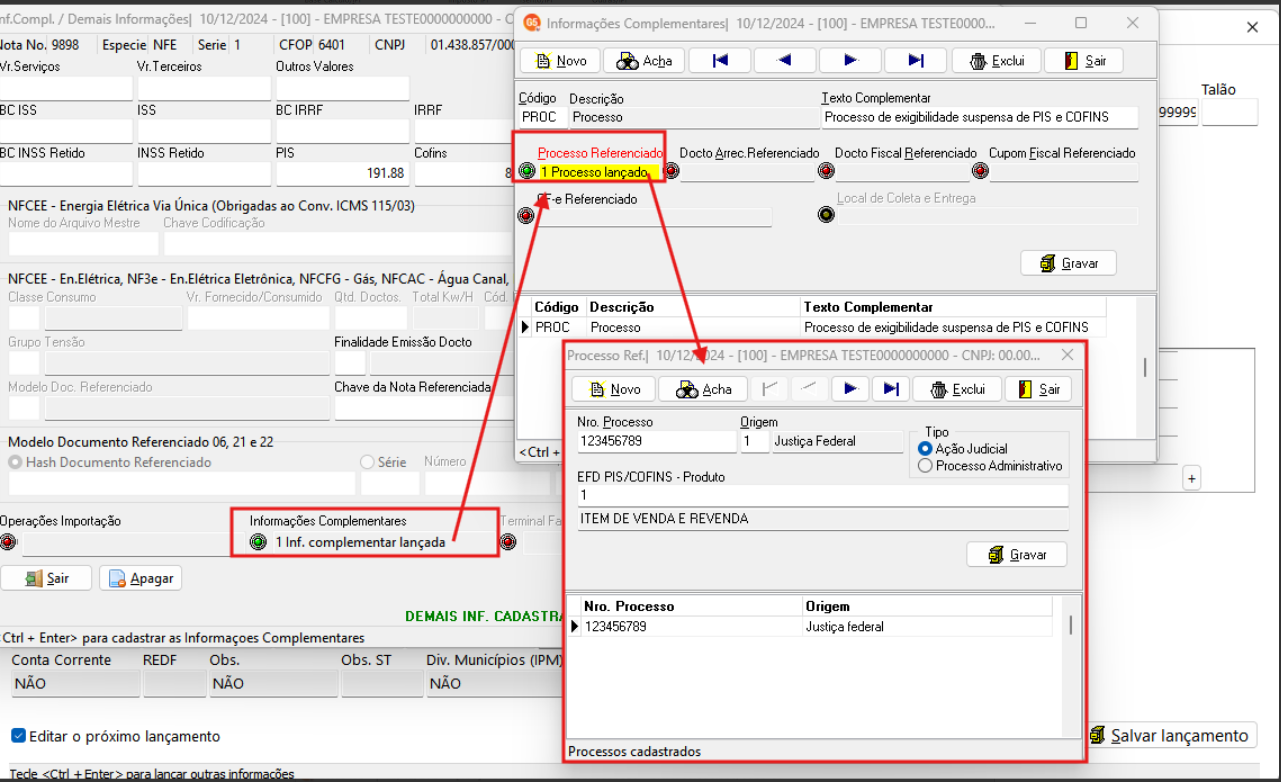Go to first record in Informações Complementares

pyautogui.click(x=719, y=61)
